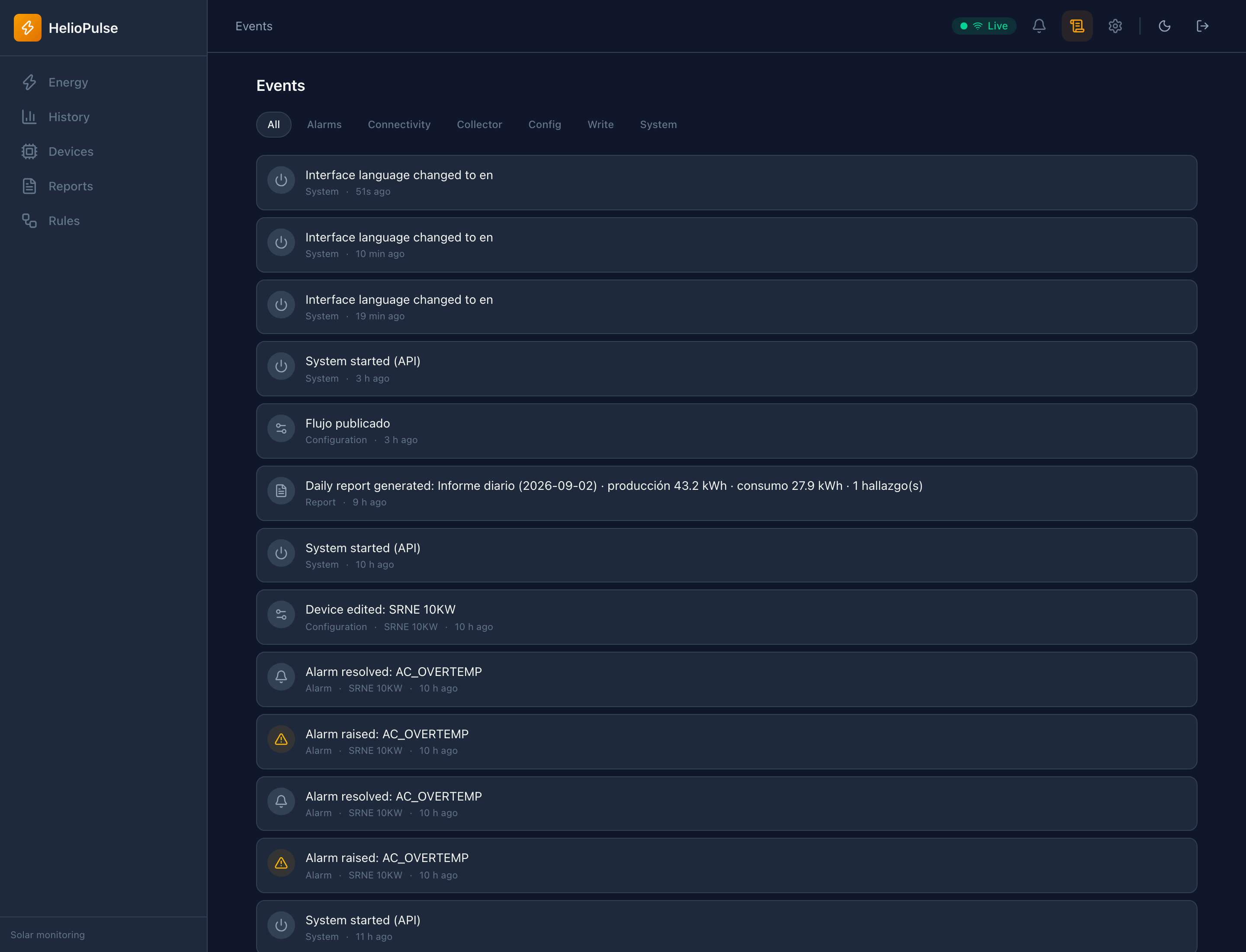The image size is (1246, 952).
Task: Open the Flujo publicado event text
Action: coord(347,423)
